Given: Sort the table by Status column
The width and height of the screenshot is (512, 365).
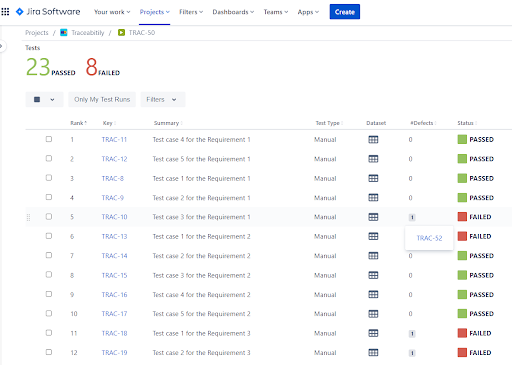Looking at the screenshot, I should coord(467,123).
